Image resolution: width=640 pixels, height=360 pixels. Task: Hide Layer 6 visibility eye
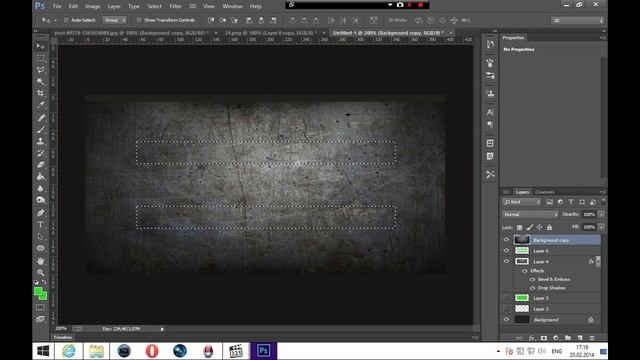[x=507, y=251]
